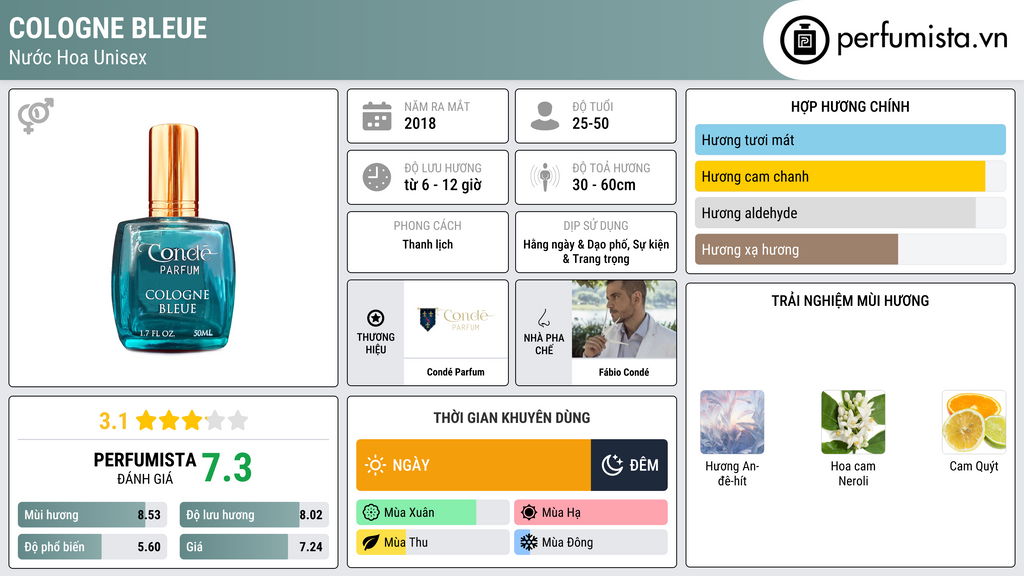Click the sun icon in Ngày bar

(375, 465)
